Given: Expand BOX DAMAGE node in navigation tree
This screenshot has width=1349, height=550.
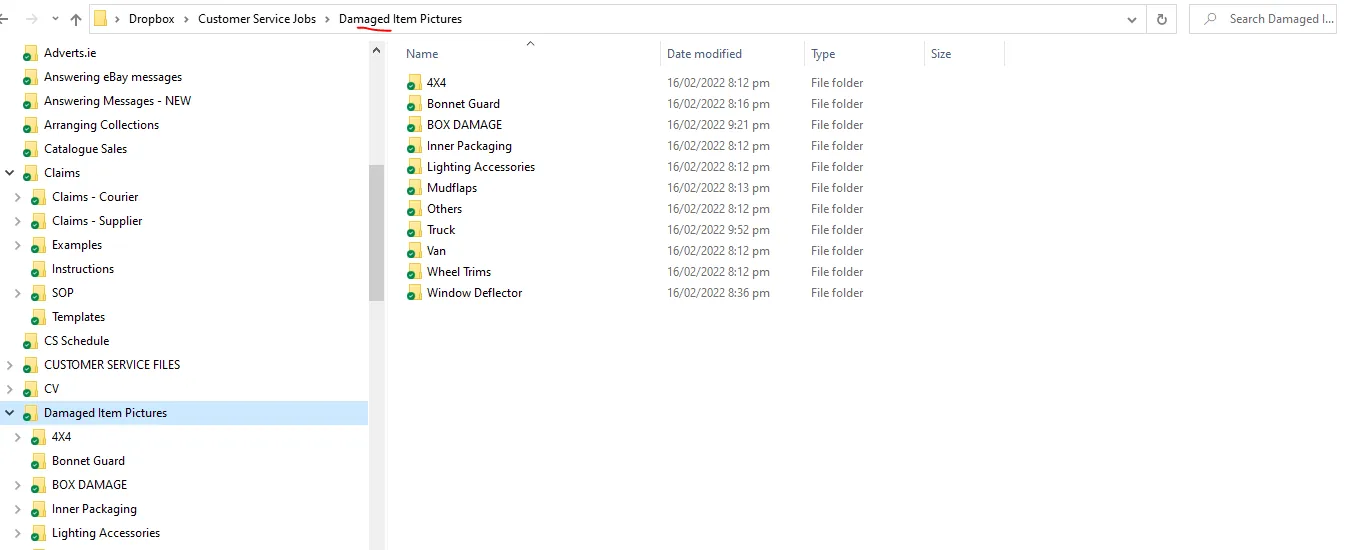Looking at the screenshot, I should point(17,485).
